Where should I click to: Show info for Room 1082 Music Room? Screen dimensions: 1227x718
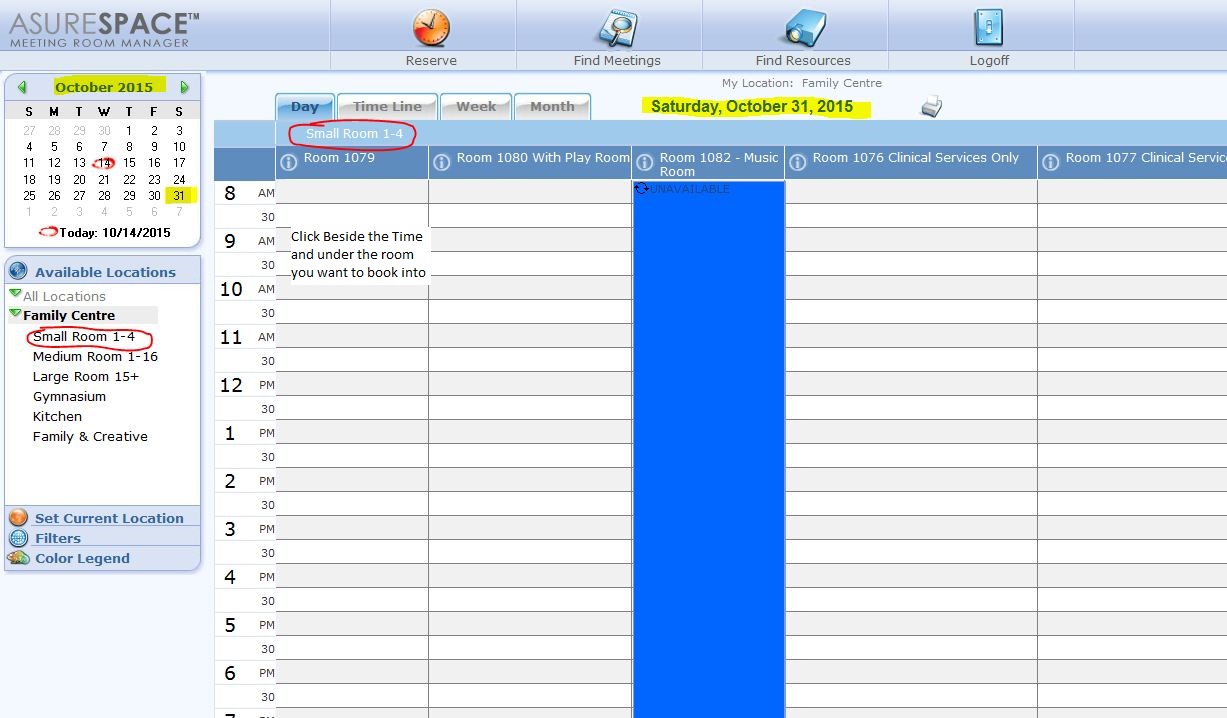[x=645, y=162]
